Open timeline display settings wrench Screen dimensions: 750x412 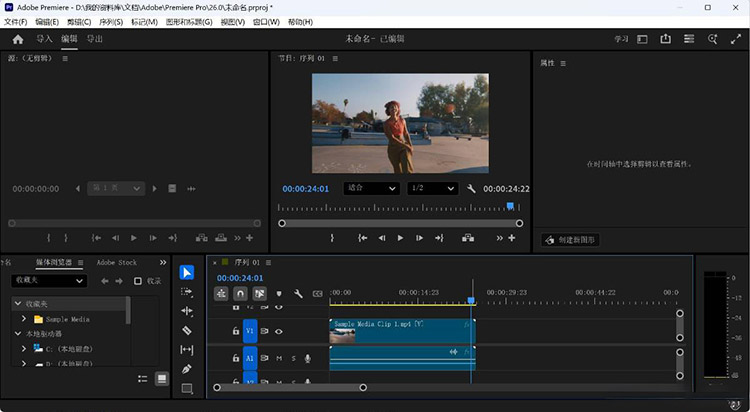click(x=298, y=294)
